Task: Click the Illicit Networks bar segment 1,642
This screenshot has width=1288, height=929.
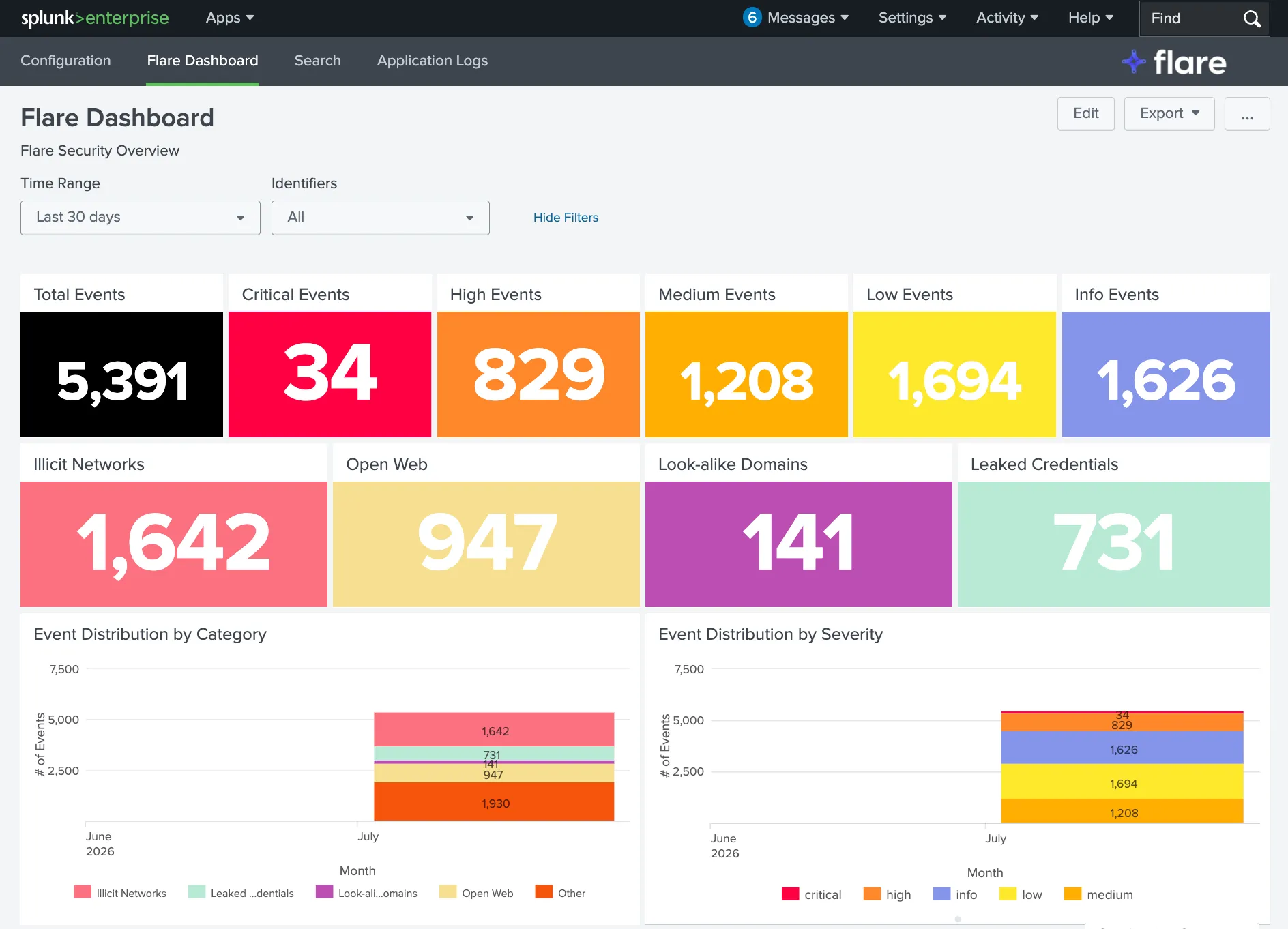Action: pyautogui.click(x=494, y=730)
